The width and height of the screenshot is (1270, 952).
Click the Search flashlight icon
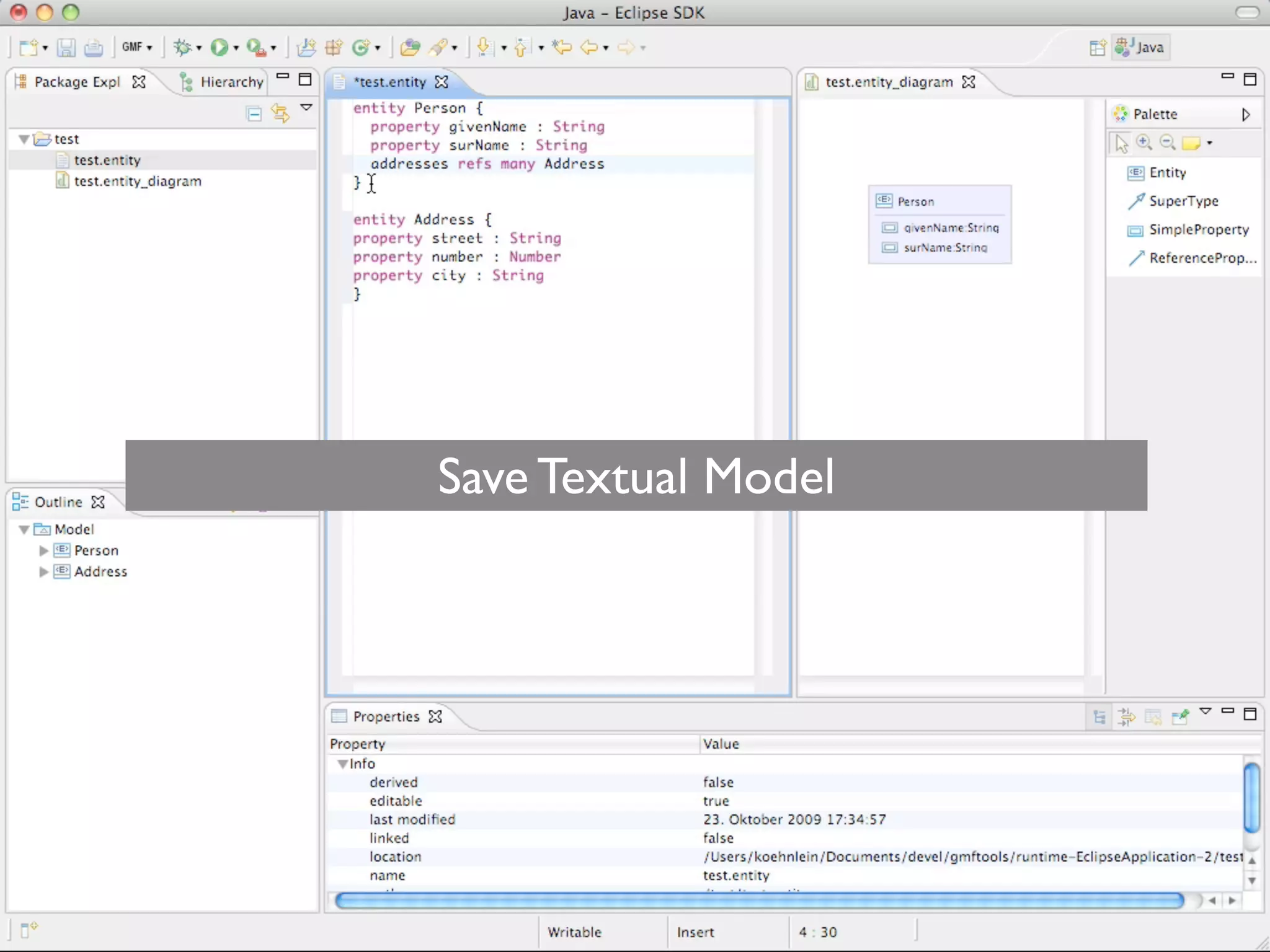coord(438,47)
